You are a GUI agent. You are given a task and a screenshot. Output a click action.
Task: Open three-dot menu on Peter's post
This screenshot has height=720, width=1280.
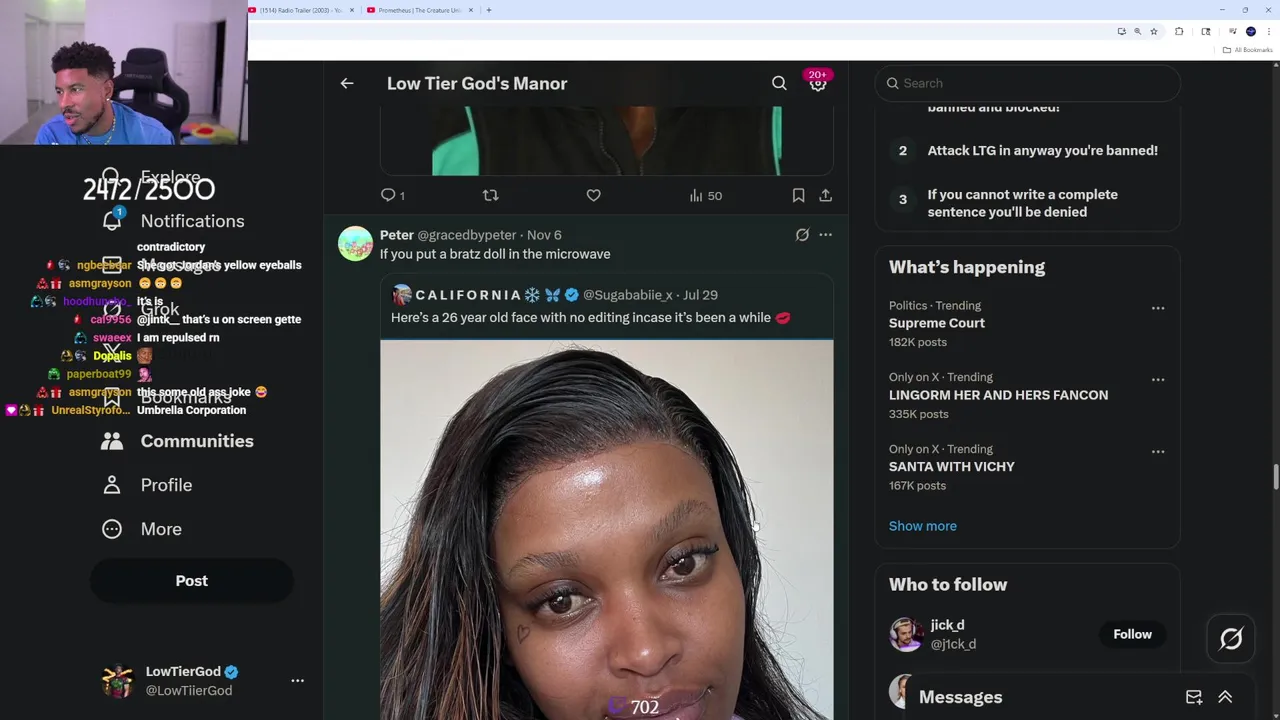825,235
